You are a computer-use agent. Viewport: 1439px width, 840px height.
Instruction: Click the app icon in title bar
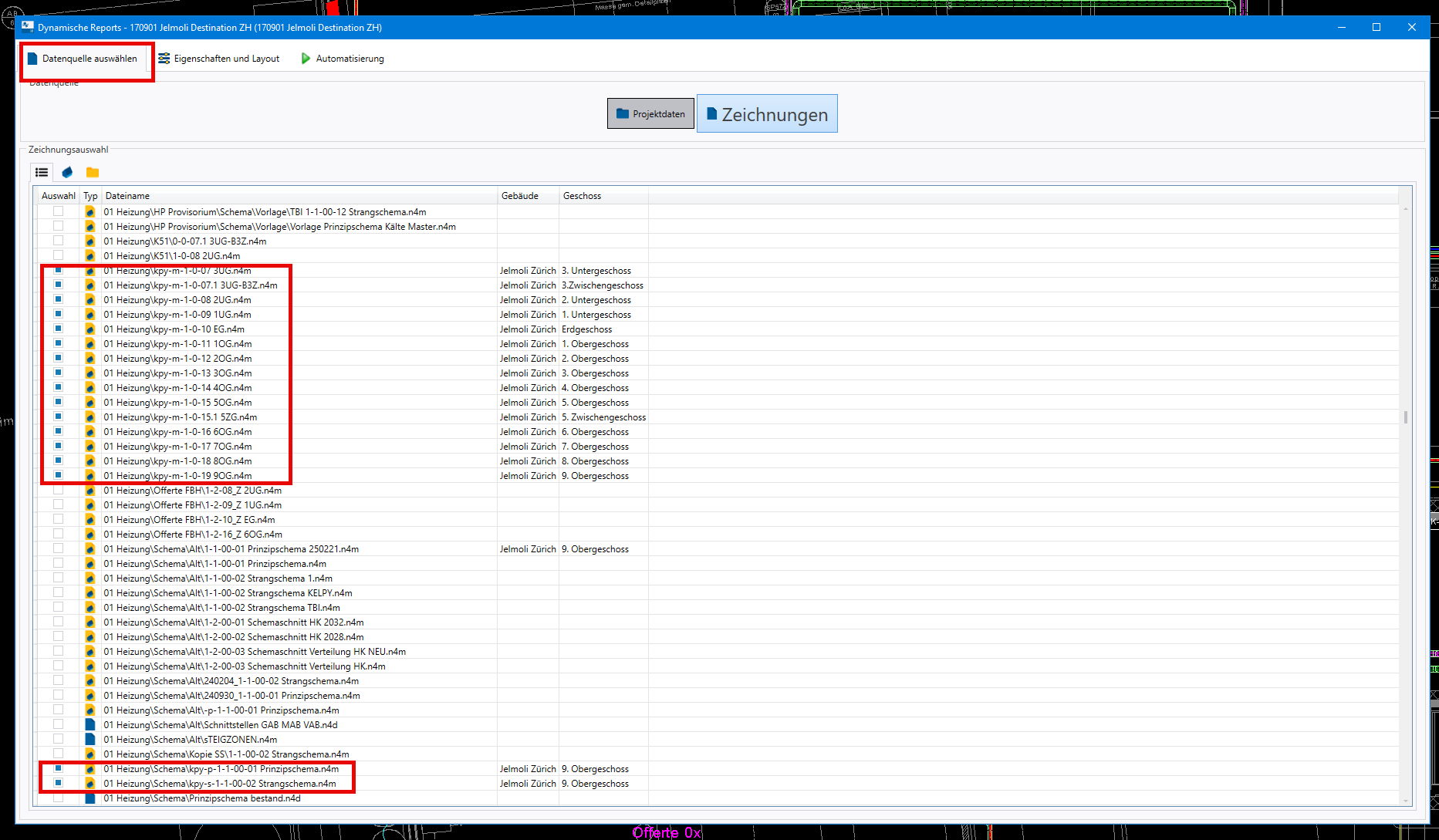pos(28,27)
